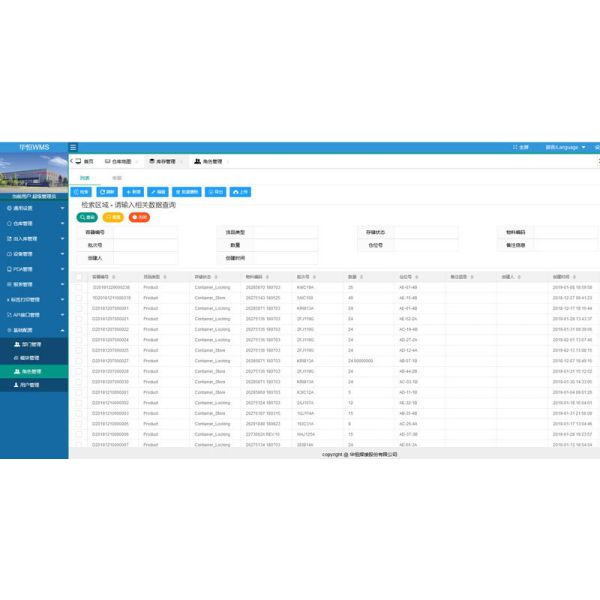The image size is (600, 600).
Task: Click the WMS logo title
Action: tap(34, 147)
